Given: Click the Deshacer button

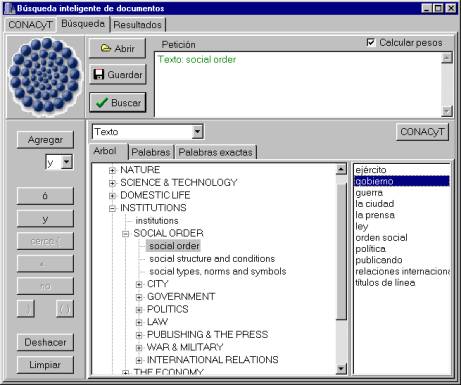Looking at the screenshot, I should (x=45, y=342).
